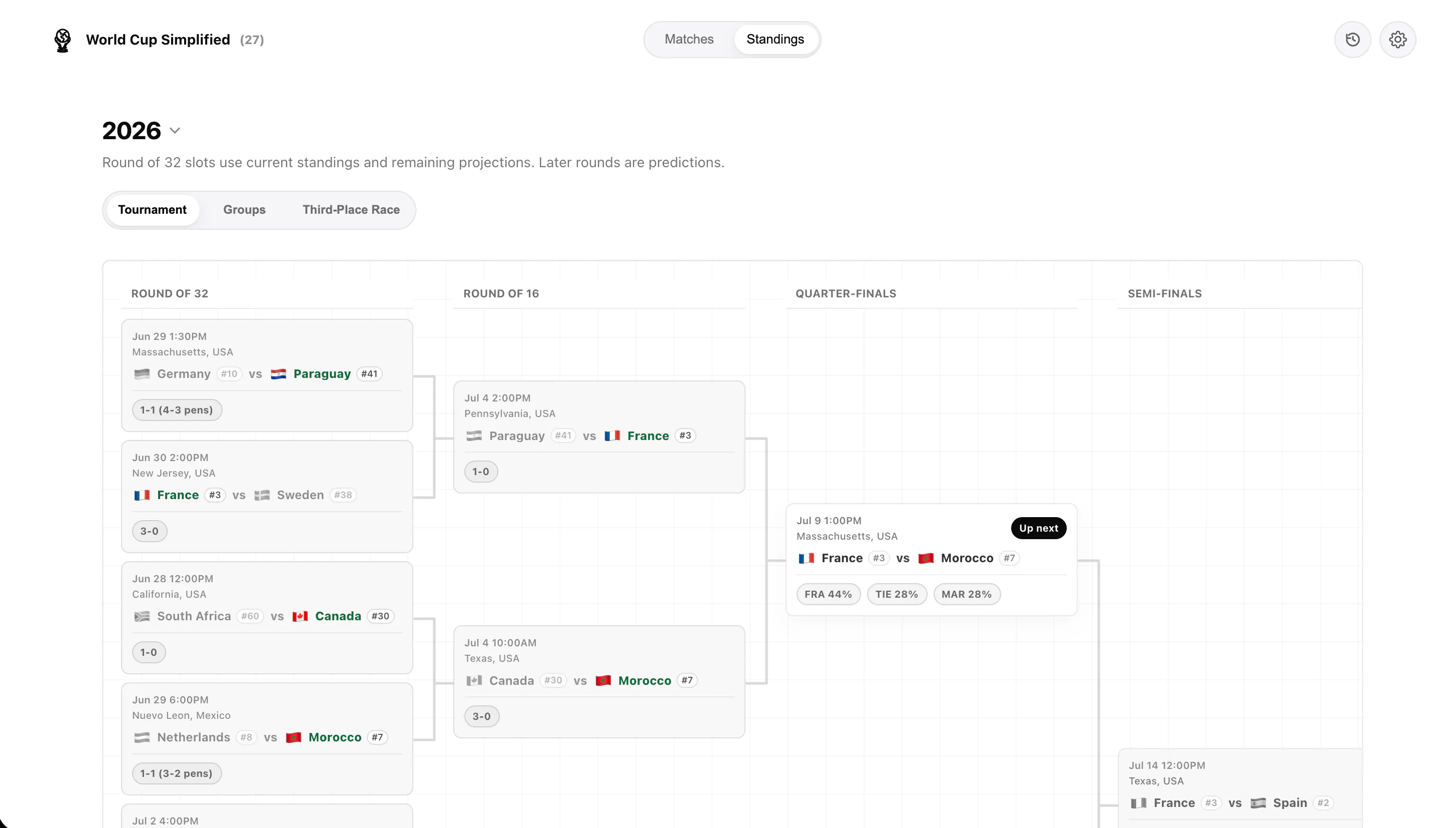This screenshot has width=1456, height=828.
Task: Click the Germany #10 ranking badge
Action: click(x=229, y=373)
